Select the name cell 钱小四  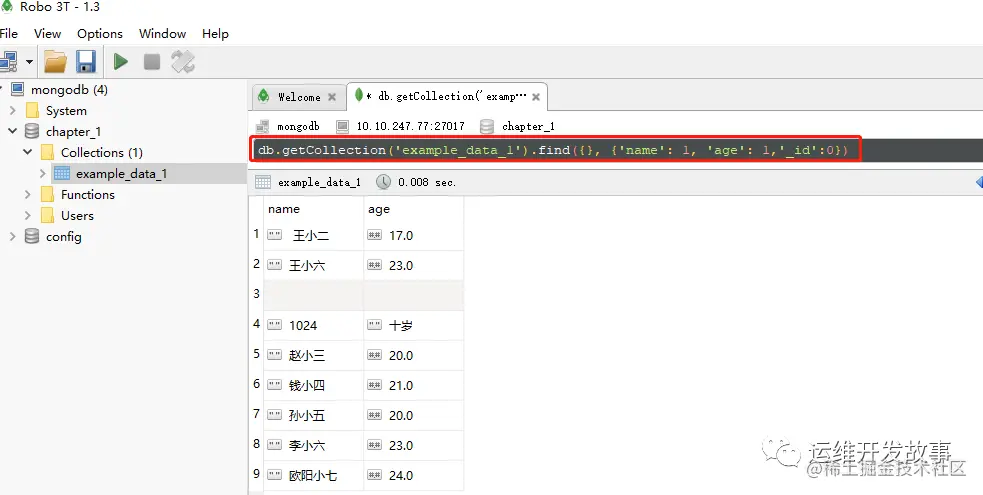313,385
